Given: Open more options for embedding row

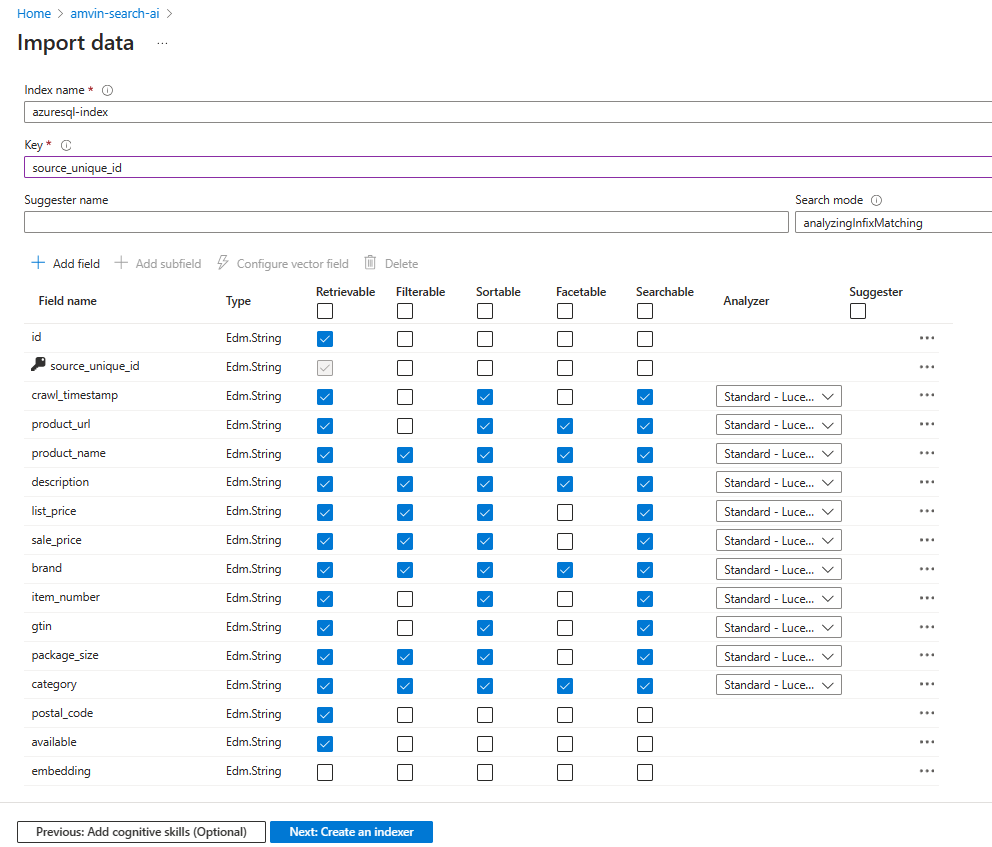Looking at the screenshot, I should (x=927, y=772).
